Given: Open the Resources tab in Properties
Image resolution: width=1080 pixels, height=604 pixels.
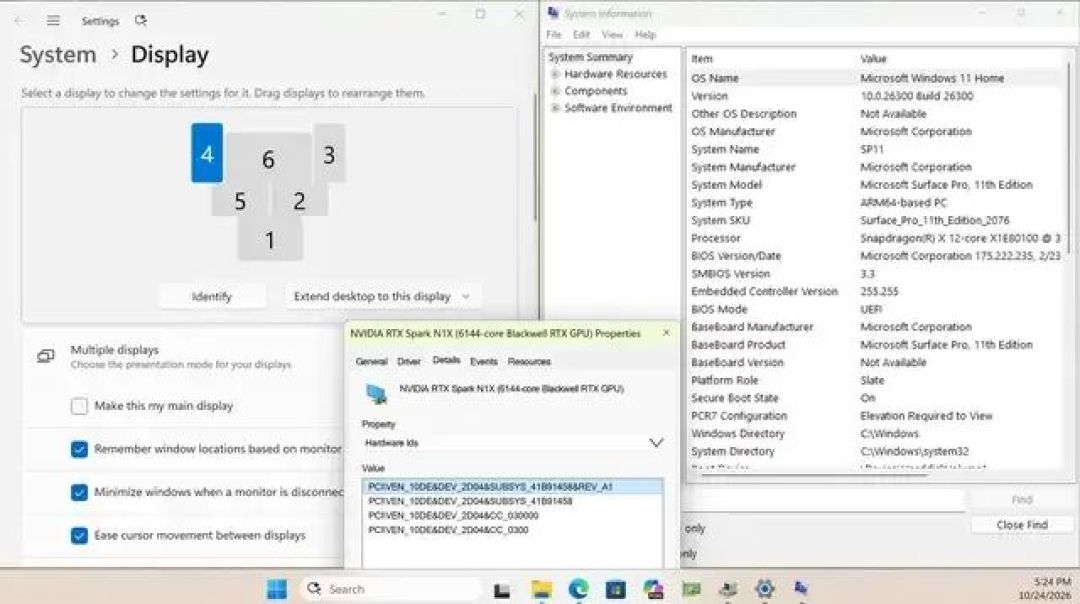Looking at the screenshot, I should [x=529, y=362].
